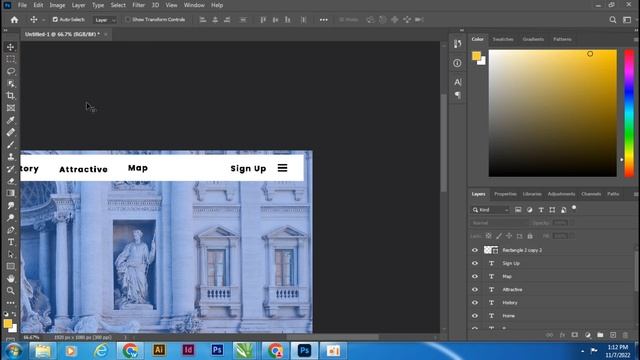Hide the History text layer

[475, 302]
